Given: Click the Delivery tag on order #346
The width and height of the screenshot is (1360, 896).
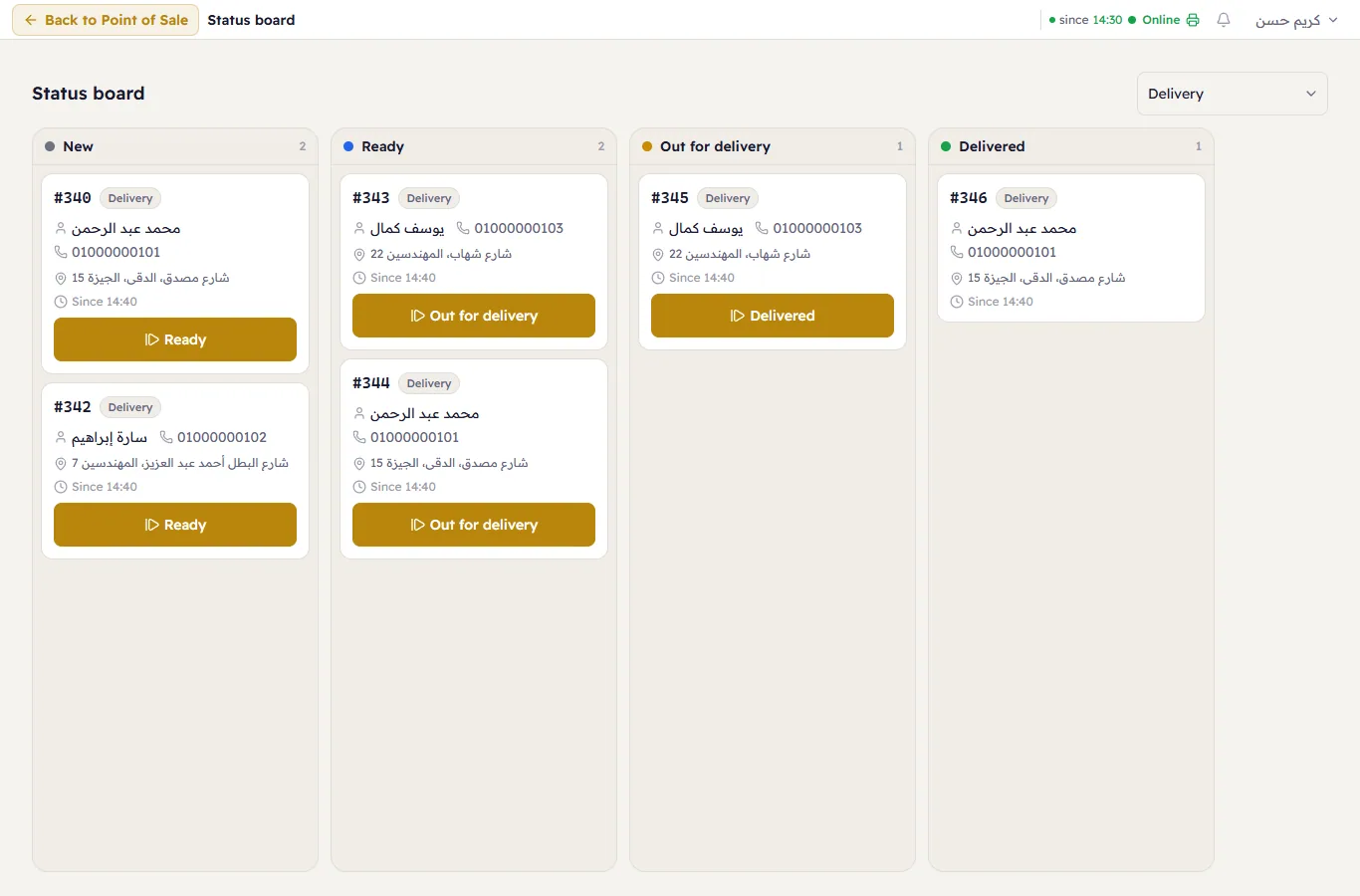Looking at the screenshot, I should pos(1026,198).
